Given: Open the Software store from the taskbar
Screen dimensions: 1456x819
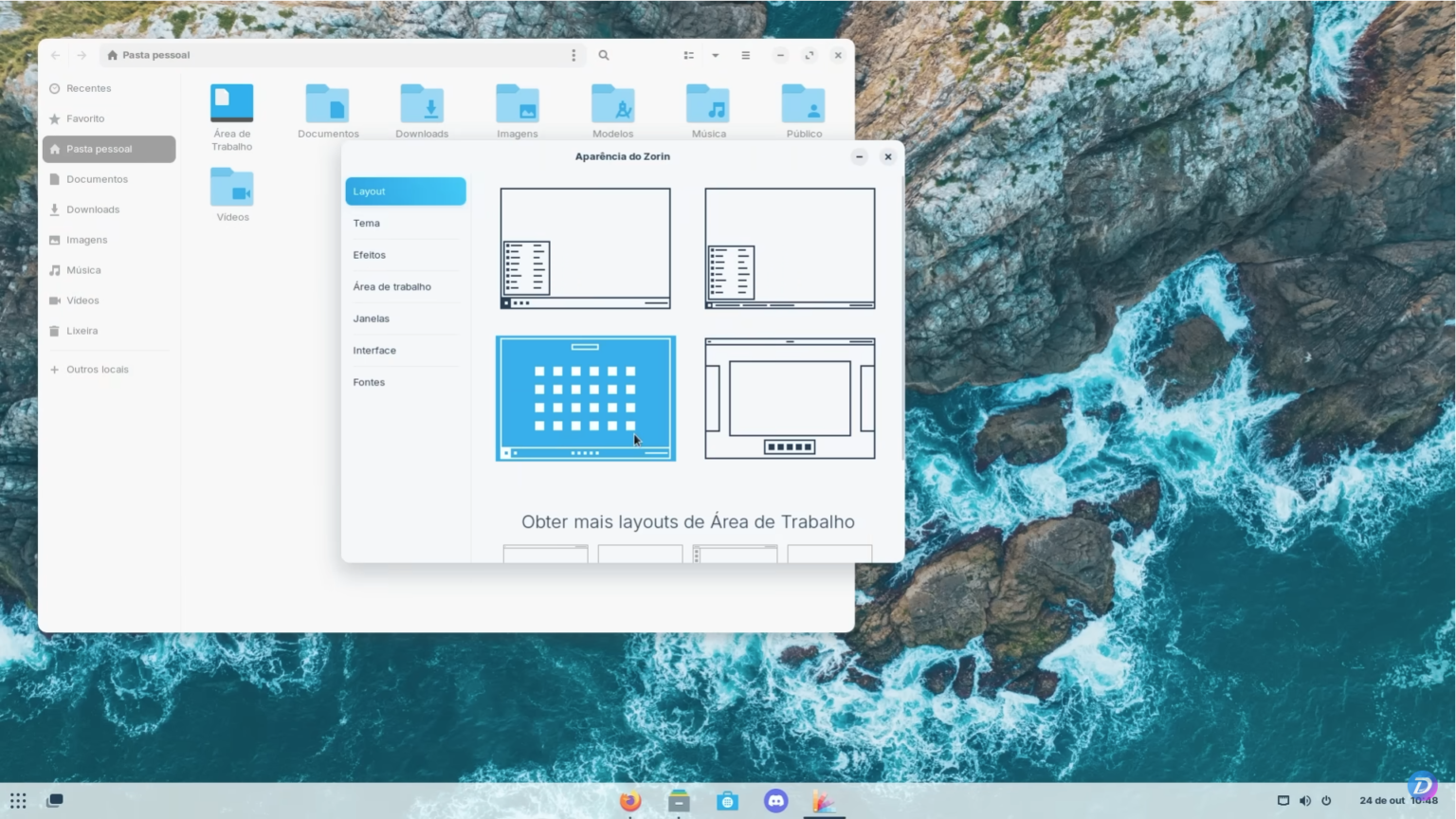Looking at the screenshot, I should tap(727, 801).
